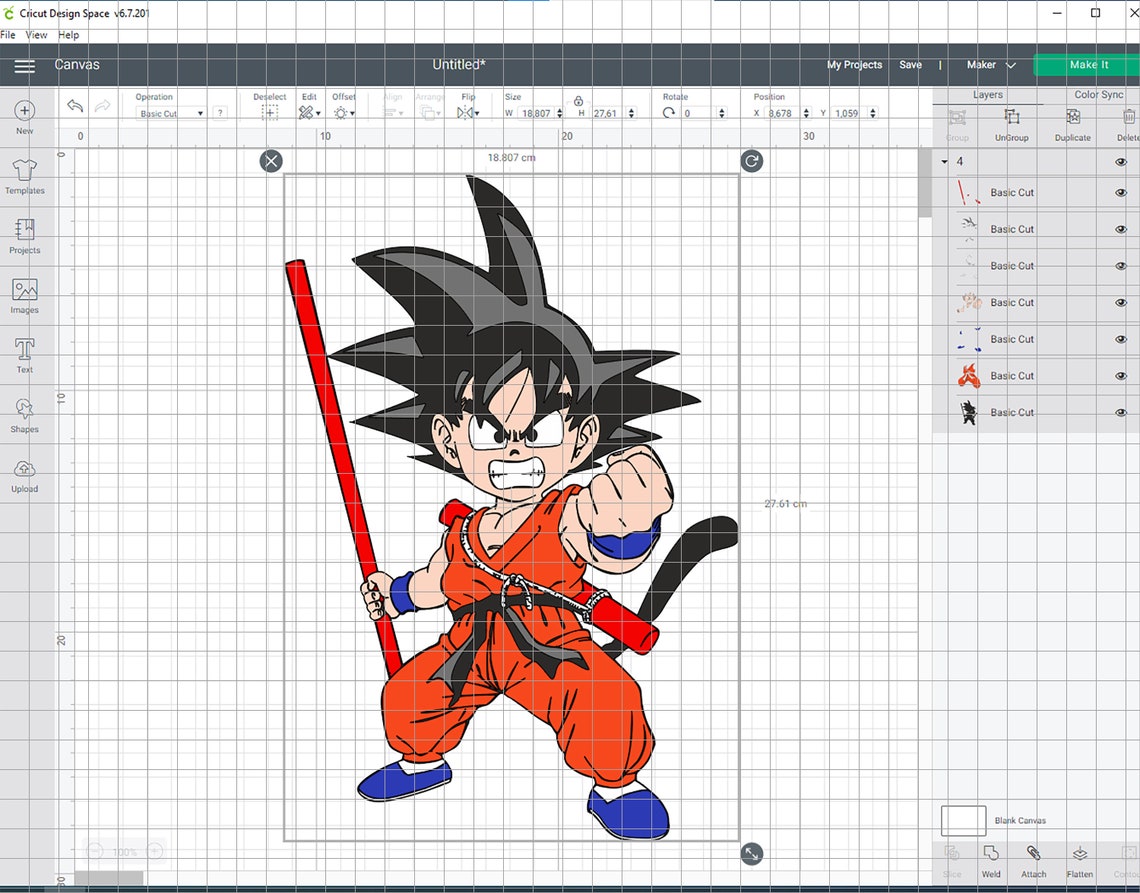This screenshot has width=1140, height=893.
Task: Click the Attach tool
Action: coord(1033,861)
